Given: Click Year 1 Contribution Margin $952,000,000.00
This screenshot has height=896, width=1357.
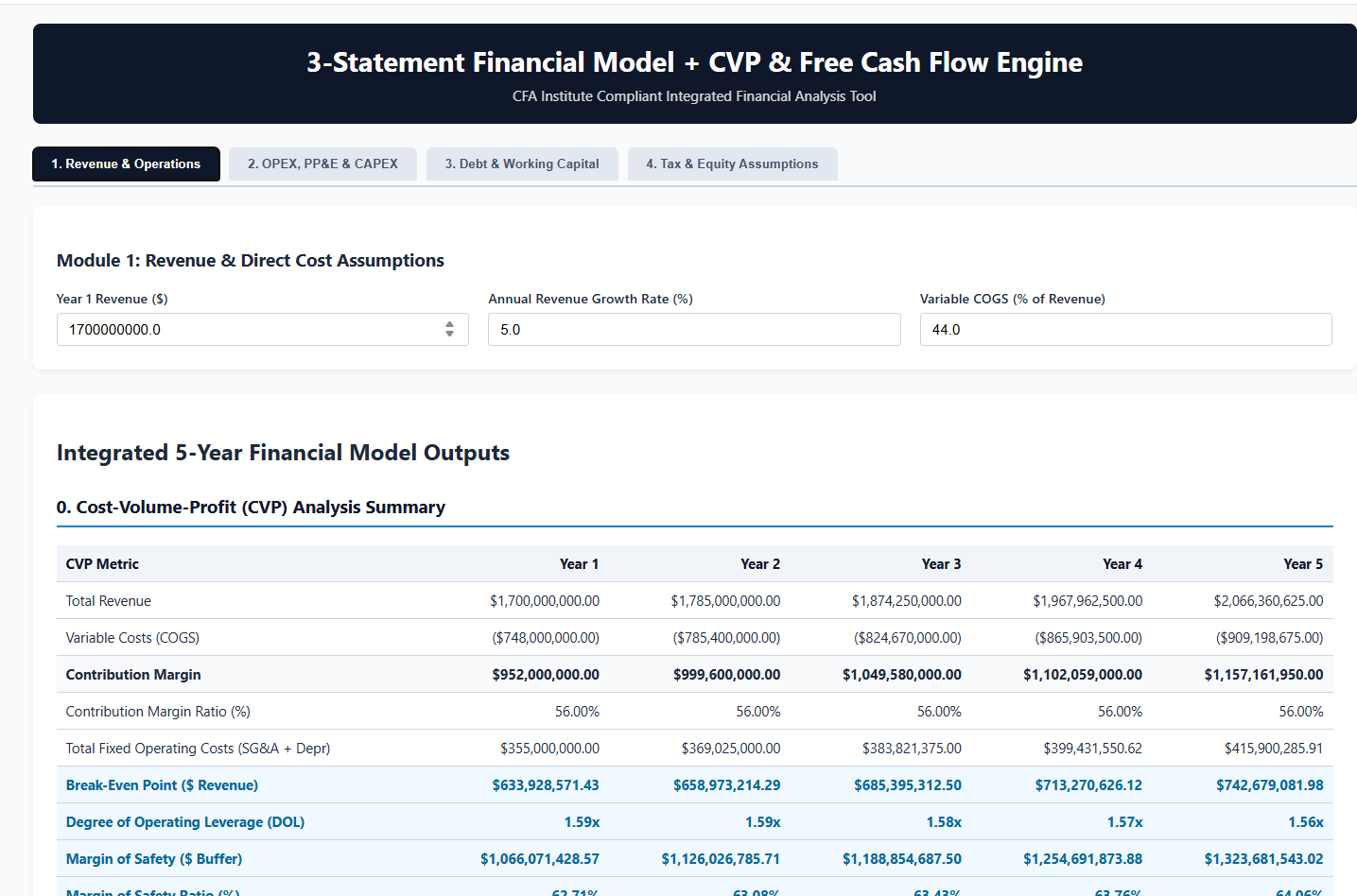Looking at the screenshot, I should tap(546, 675).
